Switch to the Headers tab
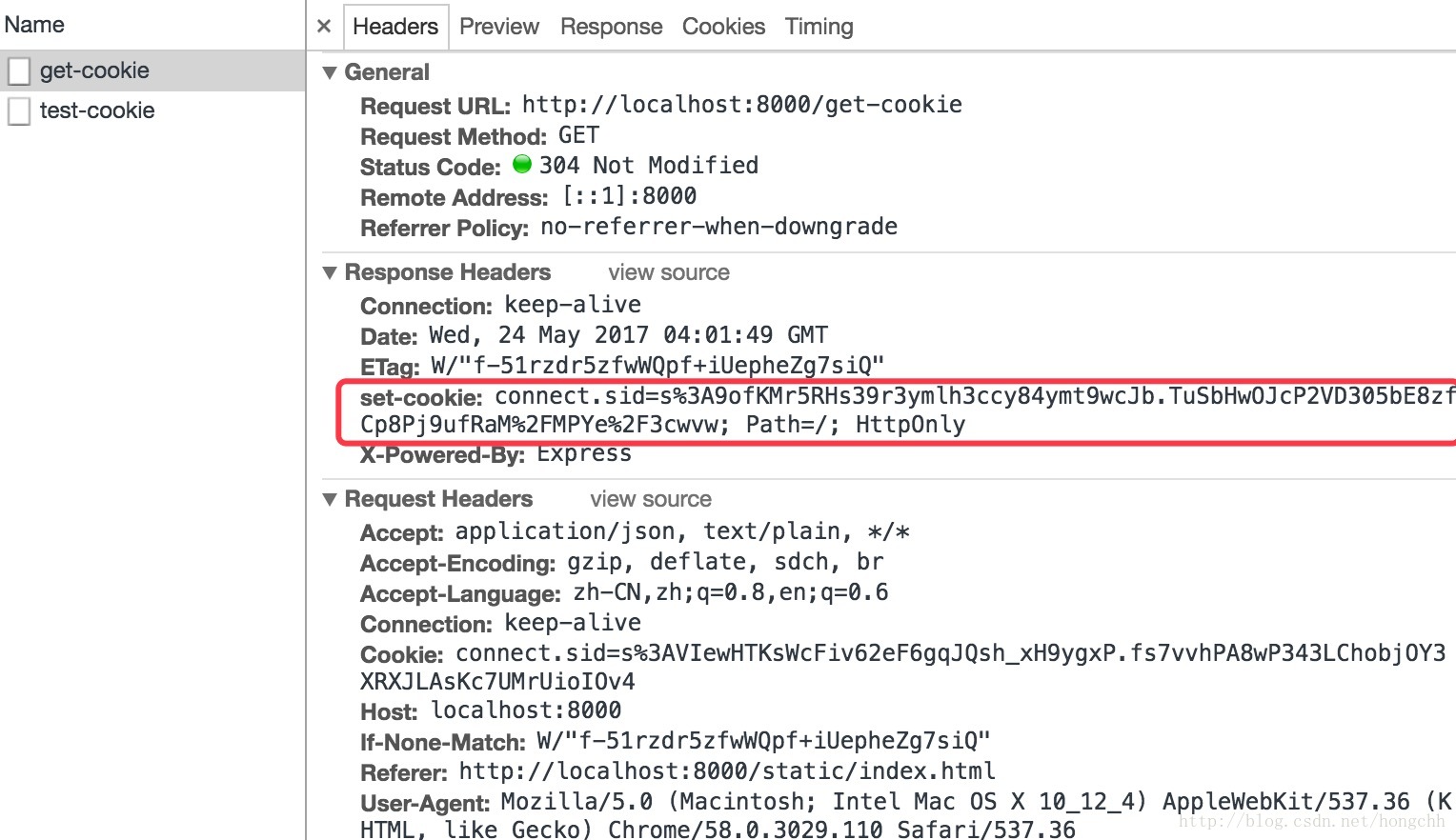 coord(395,27)
